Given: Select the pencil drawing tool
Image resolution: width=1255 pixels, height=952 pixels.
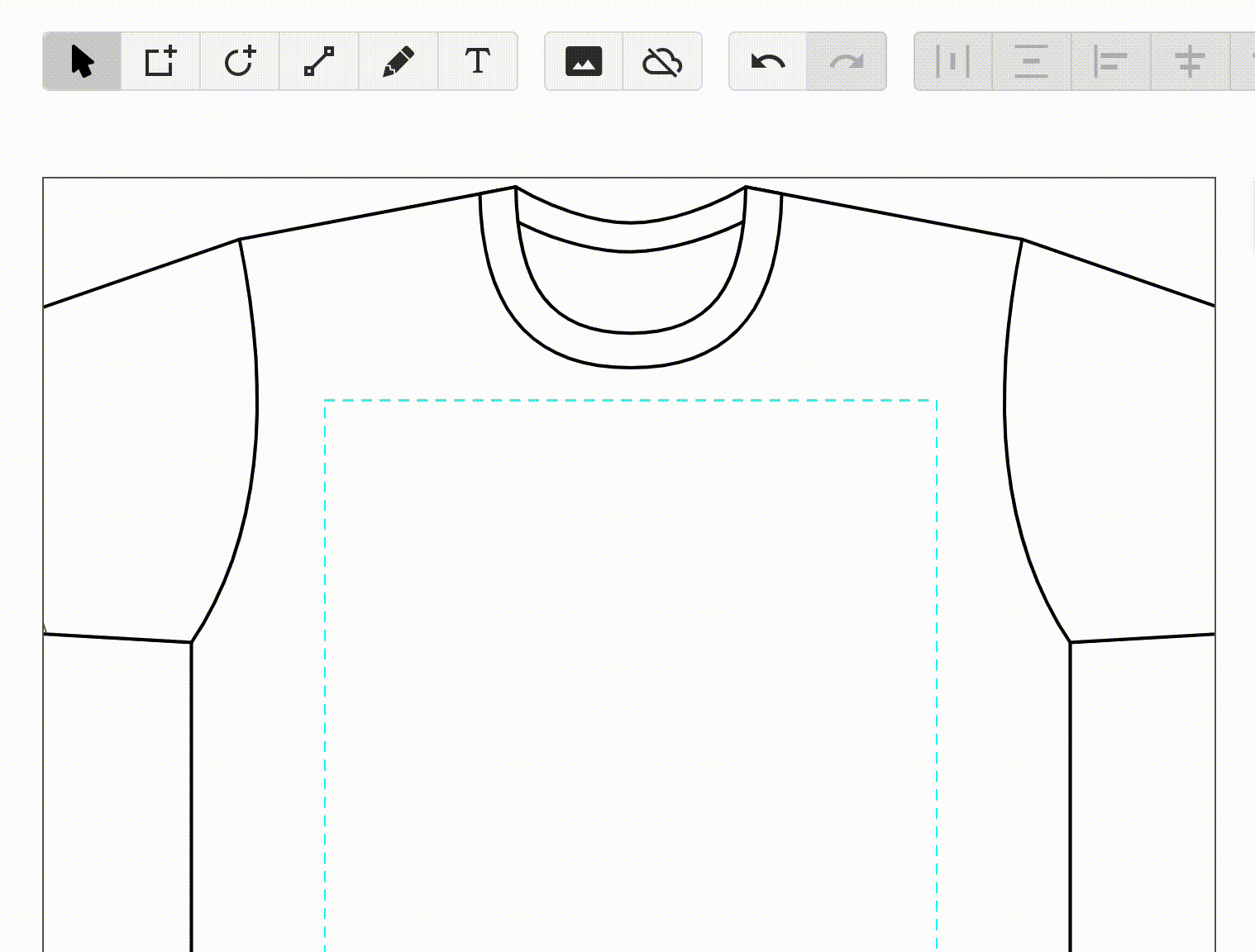Looking at the screenshot, I should (398, 61).
